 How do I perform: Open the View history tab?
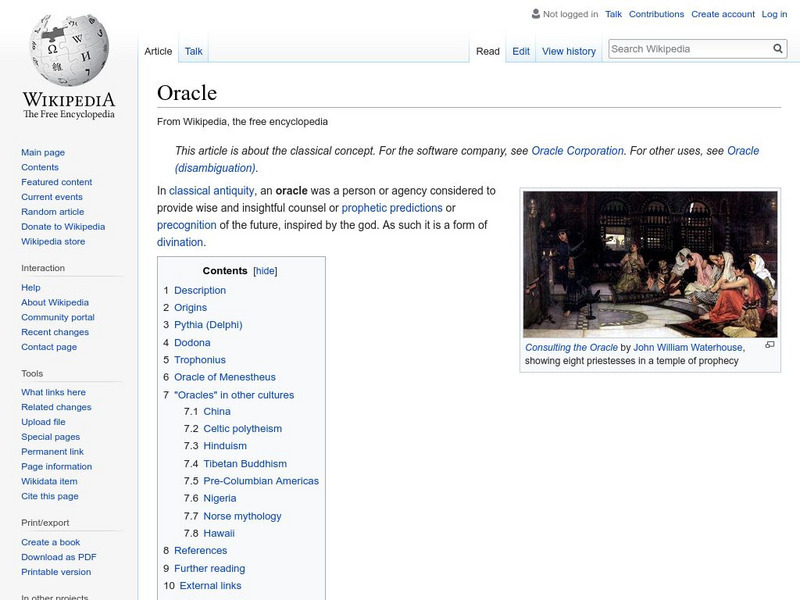coord(568,50)
